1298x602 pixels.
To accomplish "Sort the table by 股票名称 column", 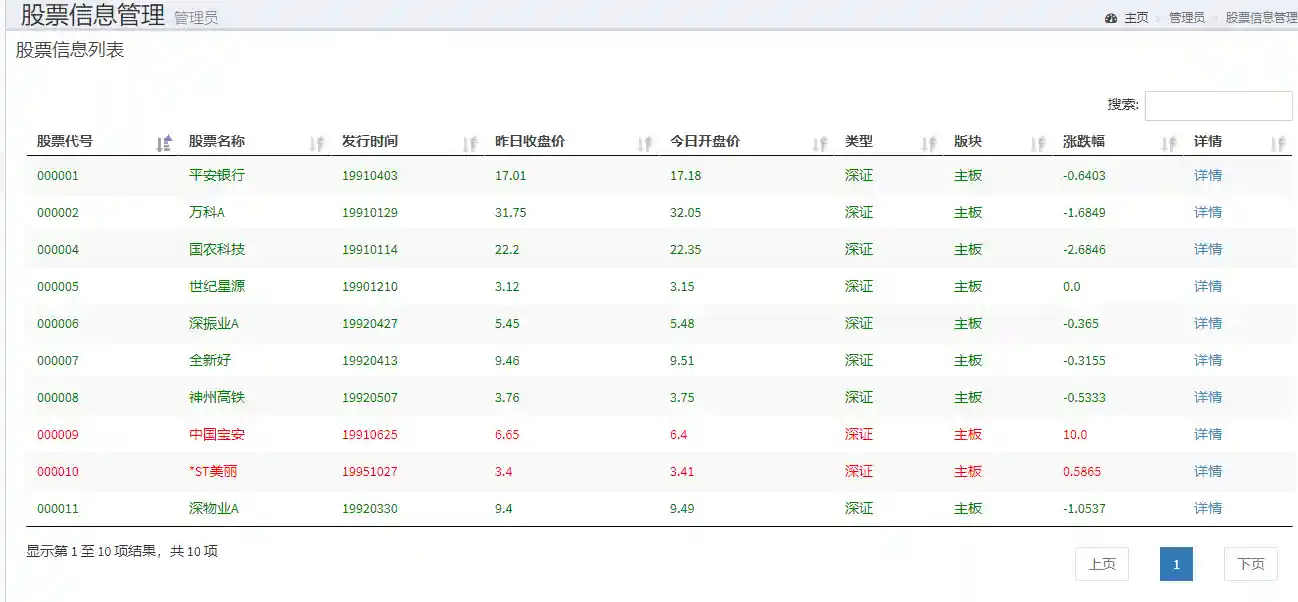I will 318,143.
